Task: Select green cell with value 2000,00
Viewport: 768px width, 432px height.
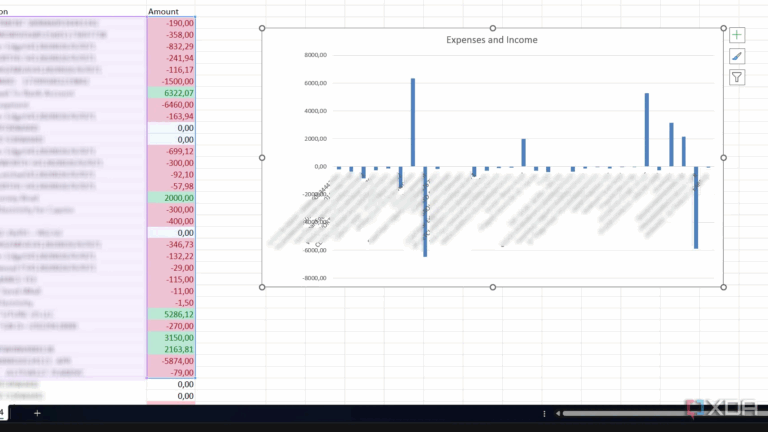Action: (171, 198)
